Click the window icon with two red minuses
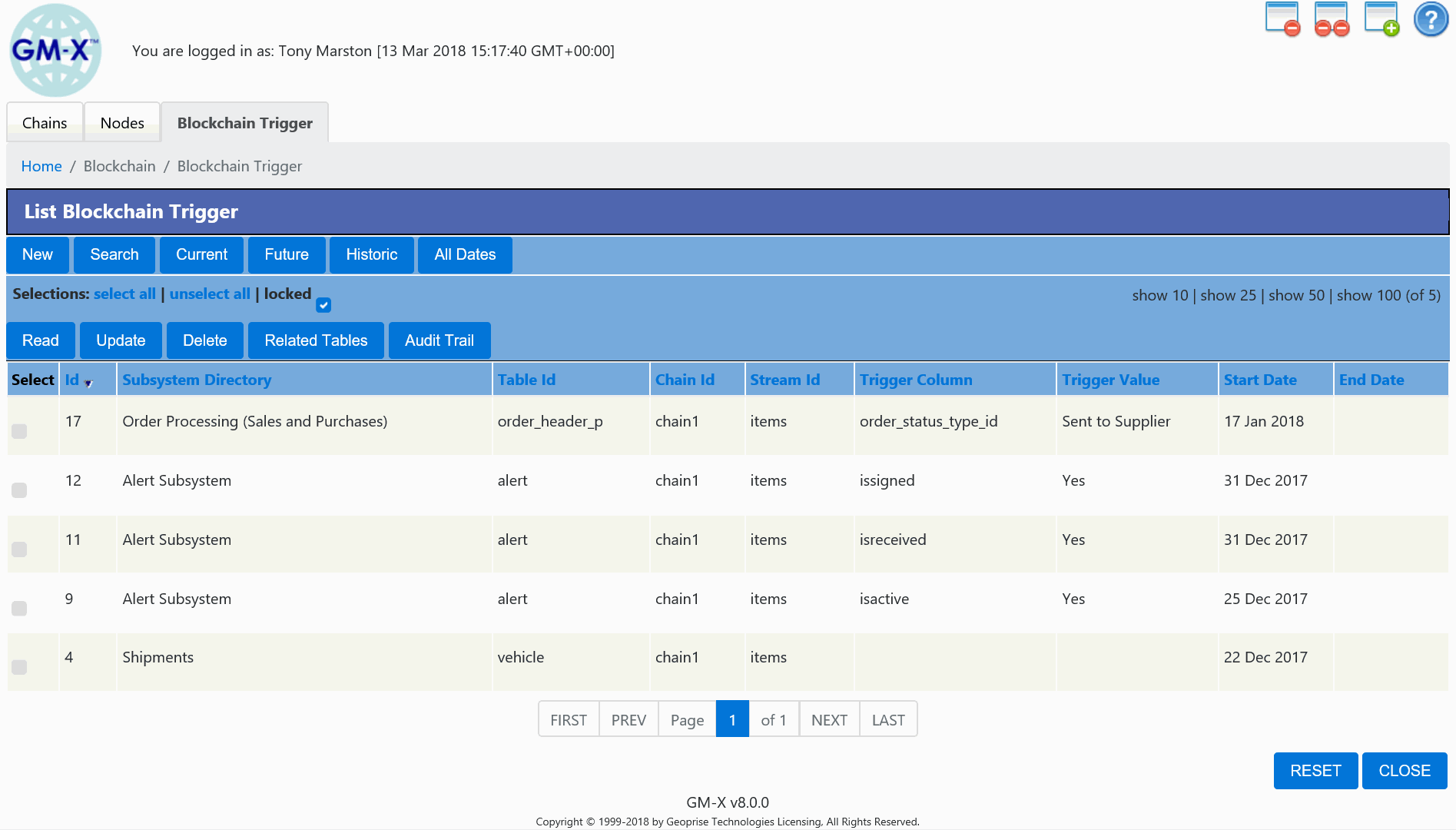1456x830 pixels. click(1332, 19)
